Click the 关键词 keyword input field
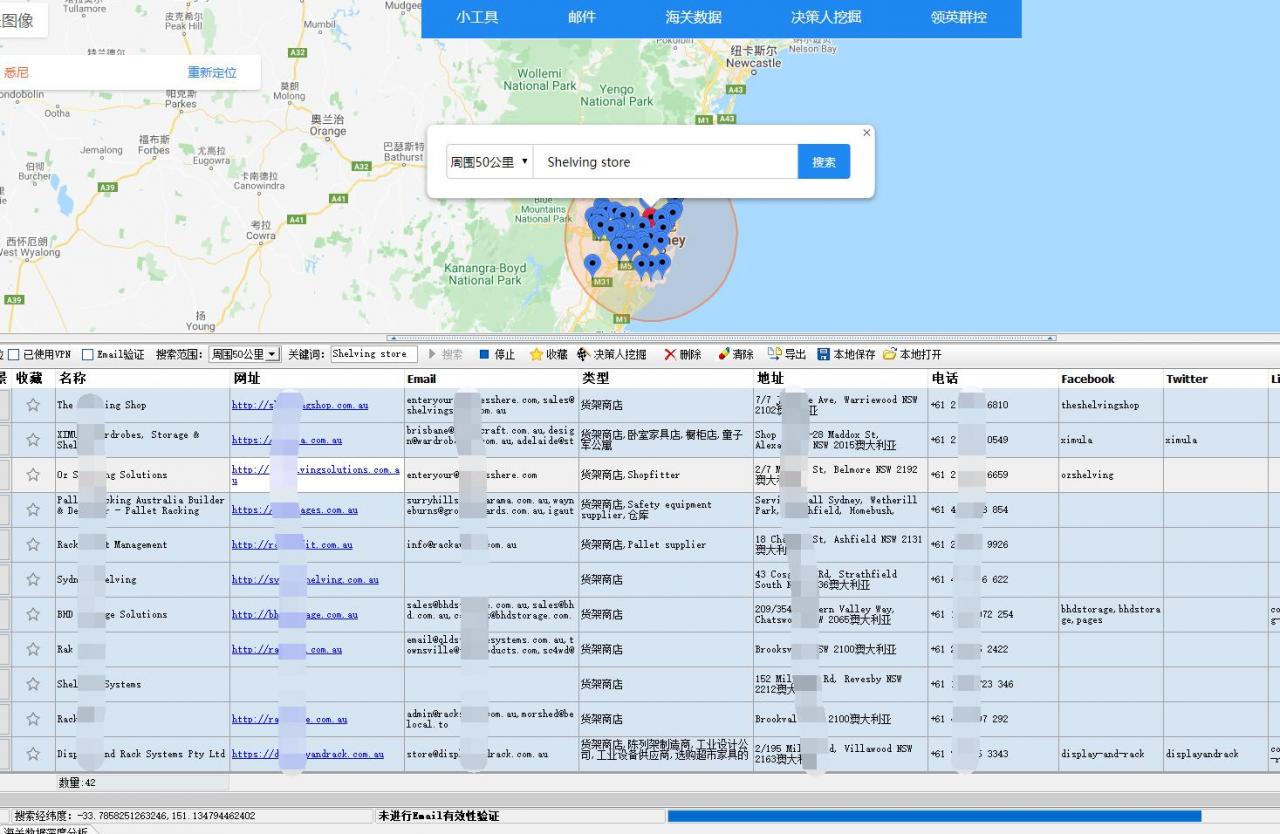 point(374,354)
